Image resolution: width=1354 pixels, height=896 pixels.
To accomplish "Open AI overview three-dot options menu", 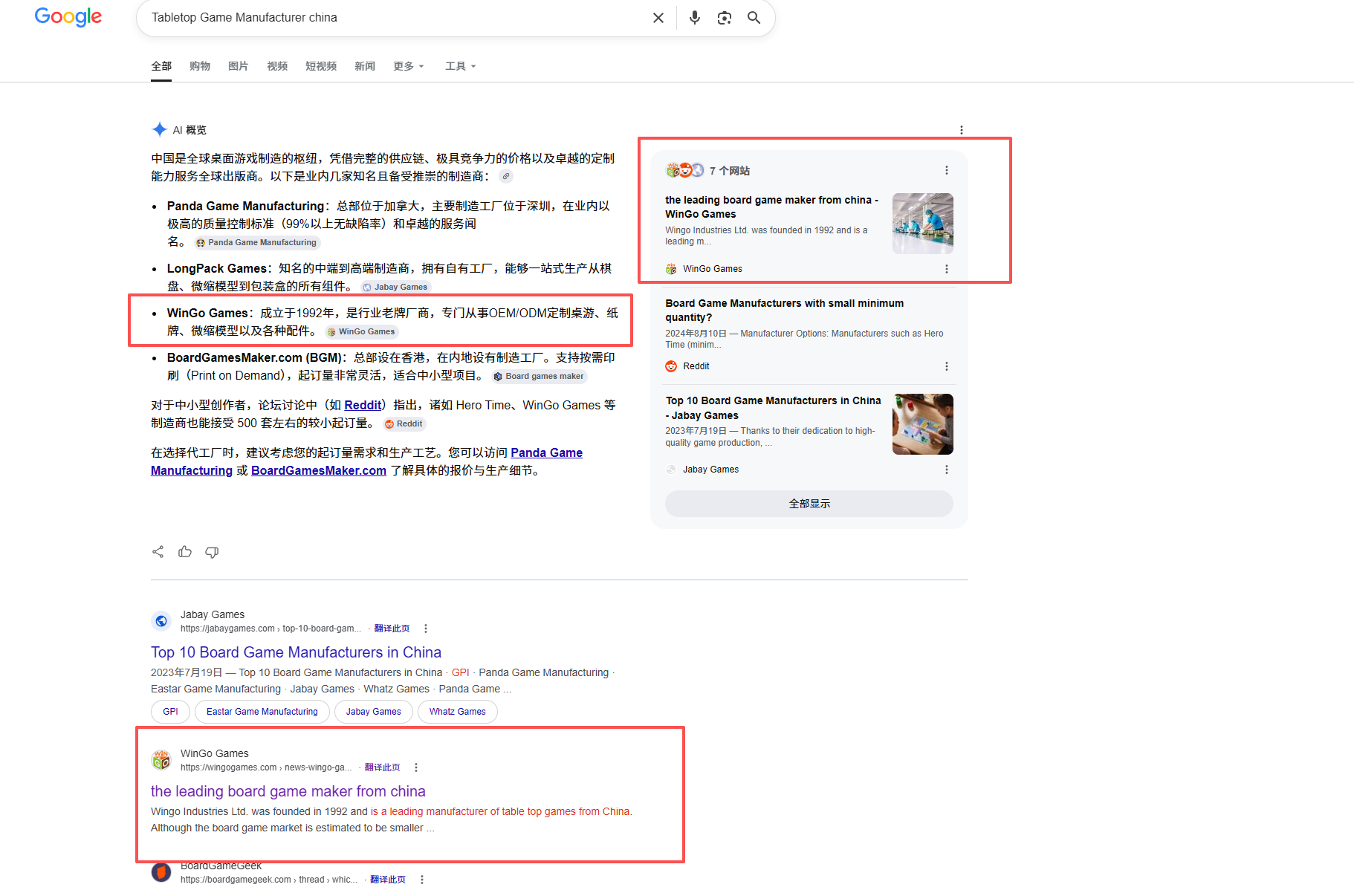I will (962, 130).
